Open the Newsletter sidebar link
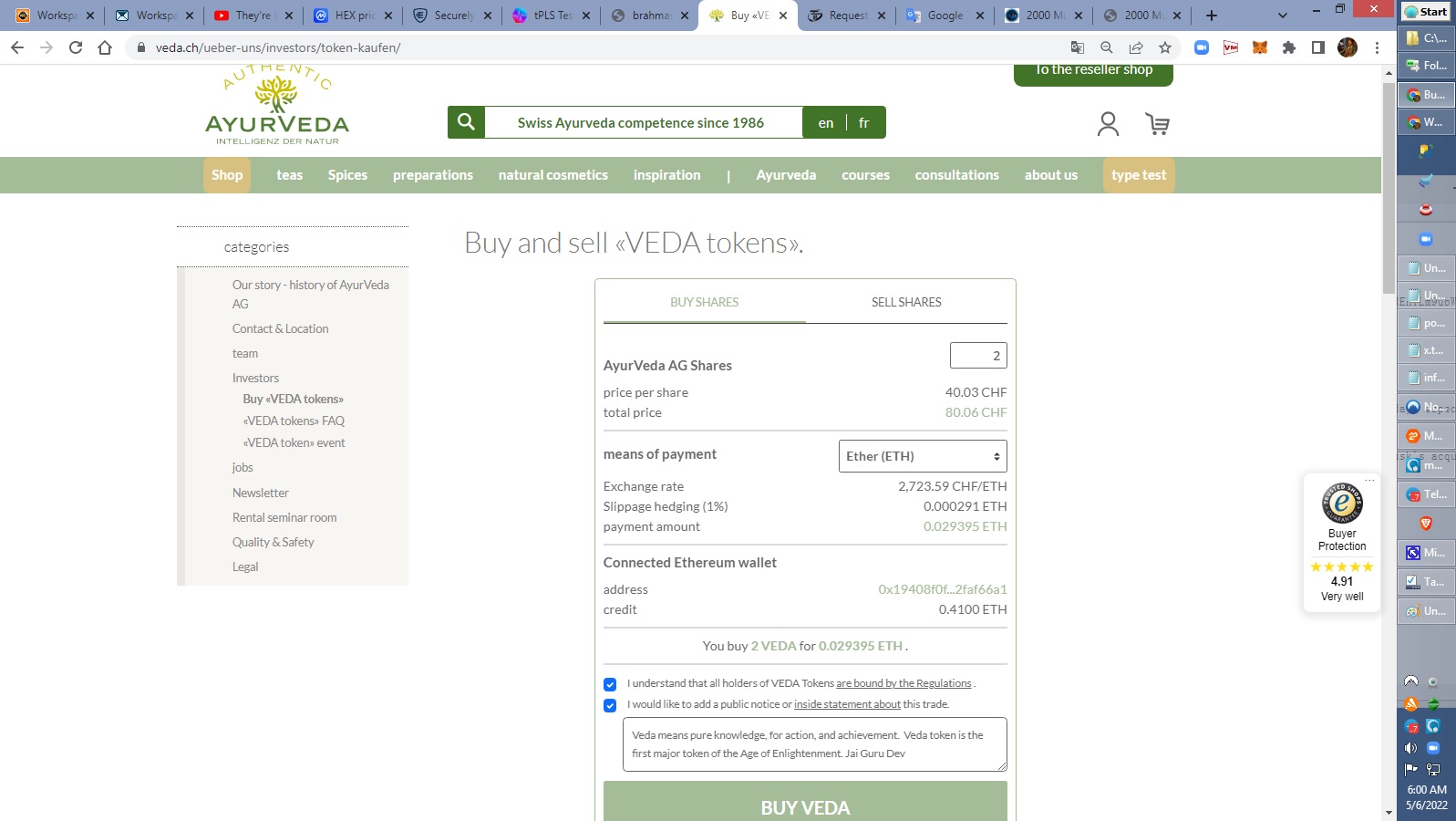1456x821 pixels. [x=260, y=493]
